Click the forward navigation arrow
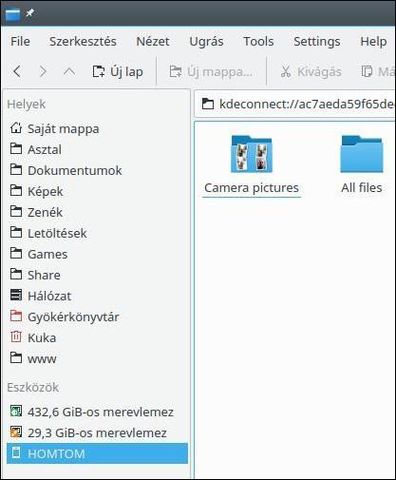This screenshot has height=480, width=396. [43, 71]
